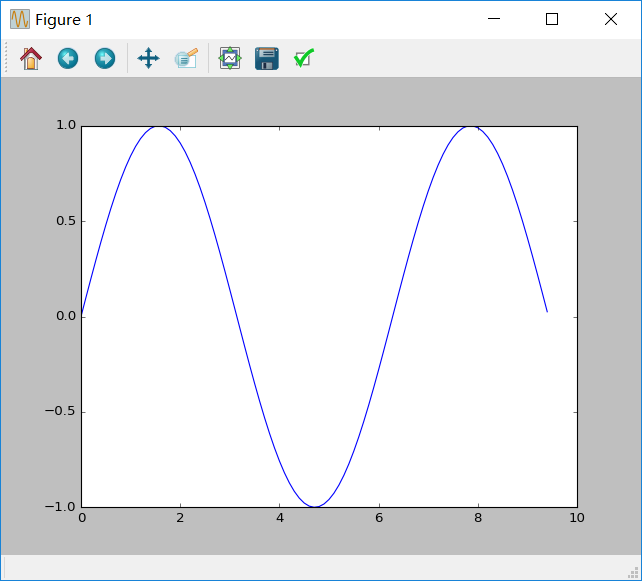642x581 pixels.
Task: Close the Figure 1 window
Action: [x=611, y=19]
